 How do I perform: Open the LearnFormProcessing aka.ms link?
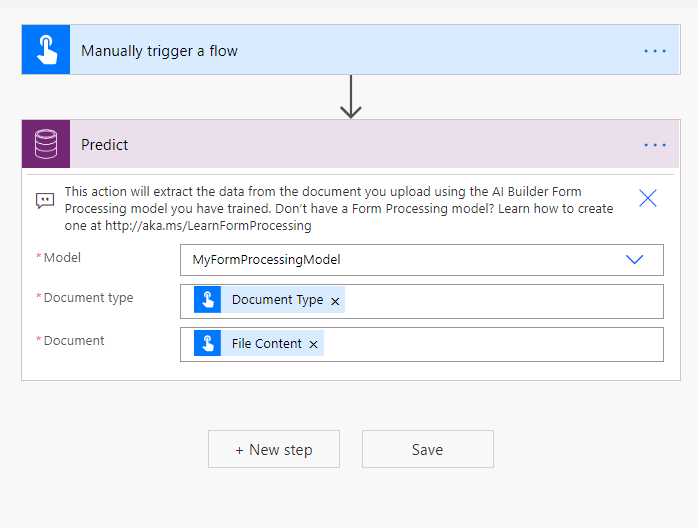coord(208,226)
